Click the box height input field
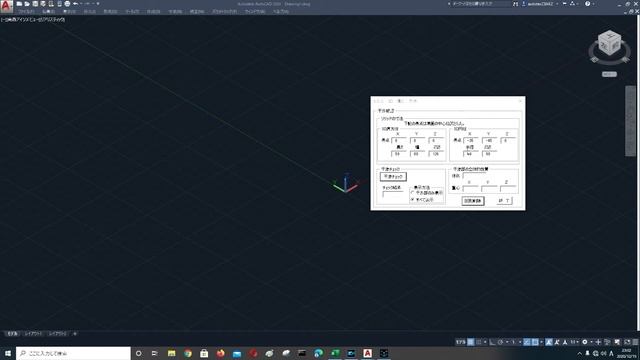This screenshot has height=360, width=640. pyautogui.click(x=436, y=154)
